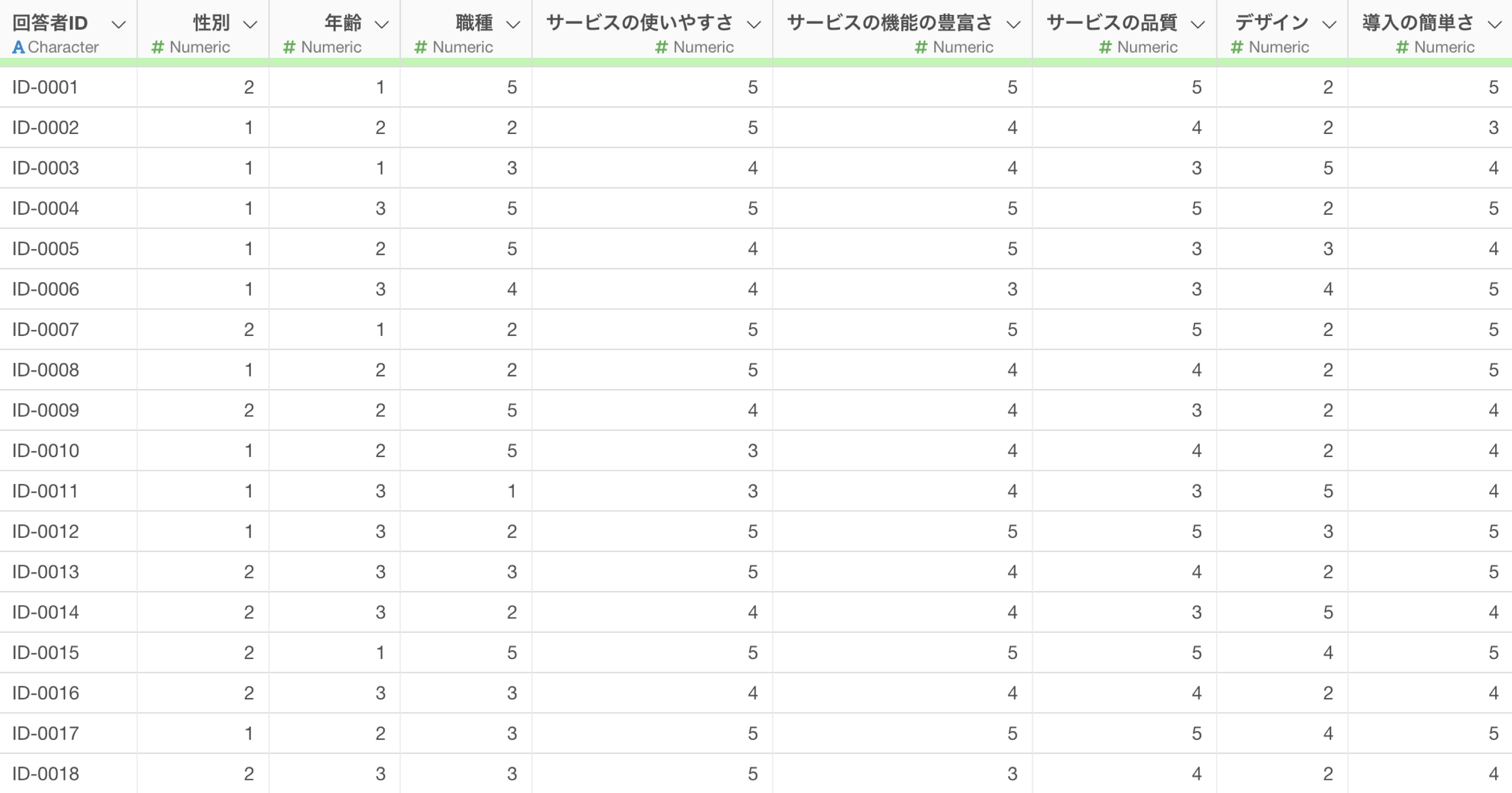Open the サービスの使いやすさ column menu arrow
The width and height of the screenshot is (1512, 793).
point(754,25)
